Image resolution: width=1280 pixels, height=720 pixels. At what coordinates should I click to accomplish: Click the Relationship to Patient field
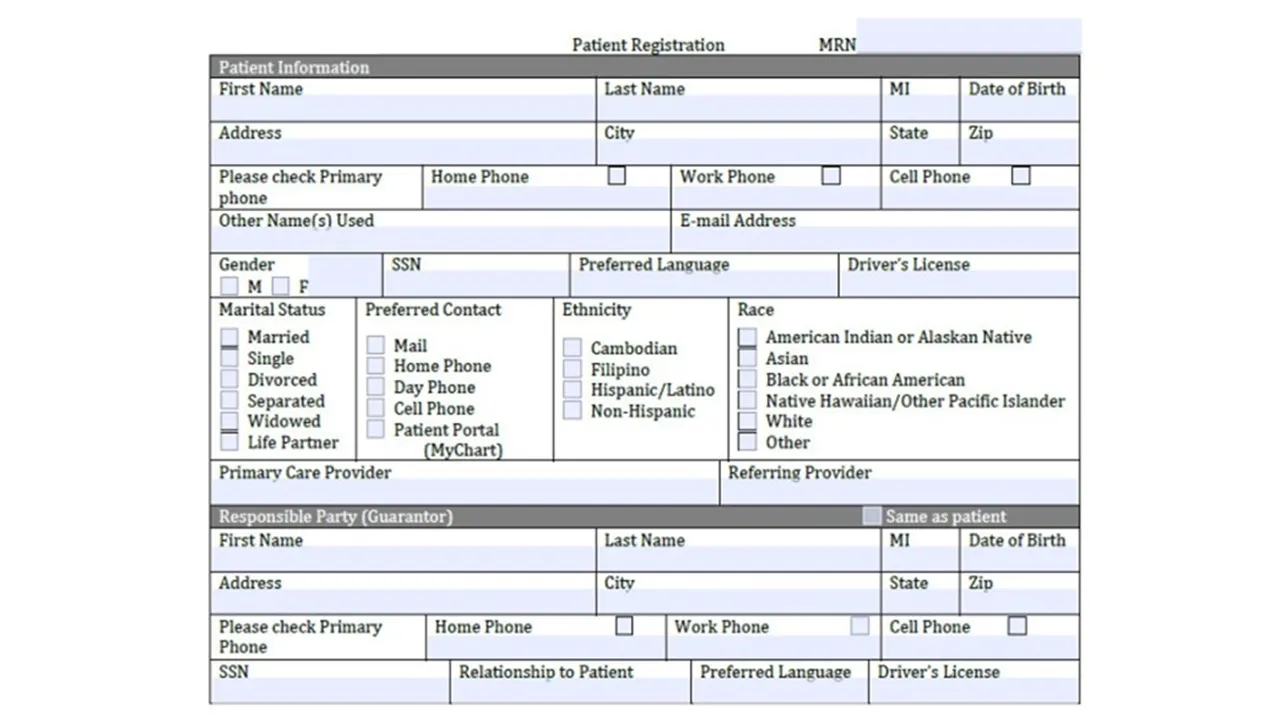570,691
